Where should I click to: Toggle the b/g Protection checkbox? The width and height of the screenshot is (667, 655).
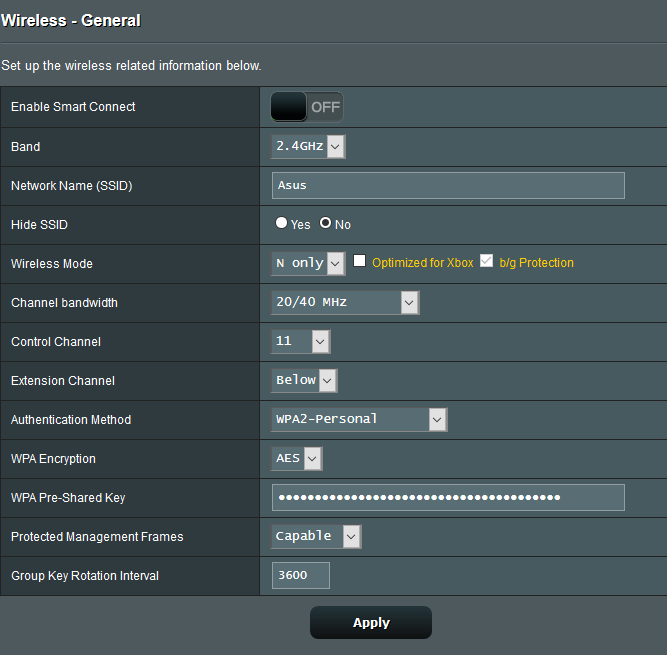pos(486,260)
